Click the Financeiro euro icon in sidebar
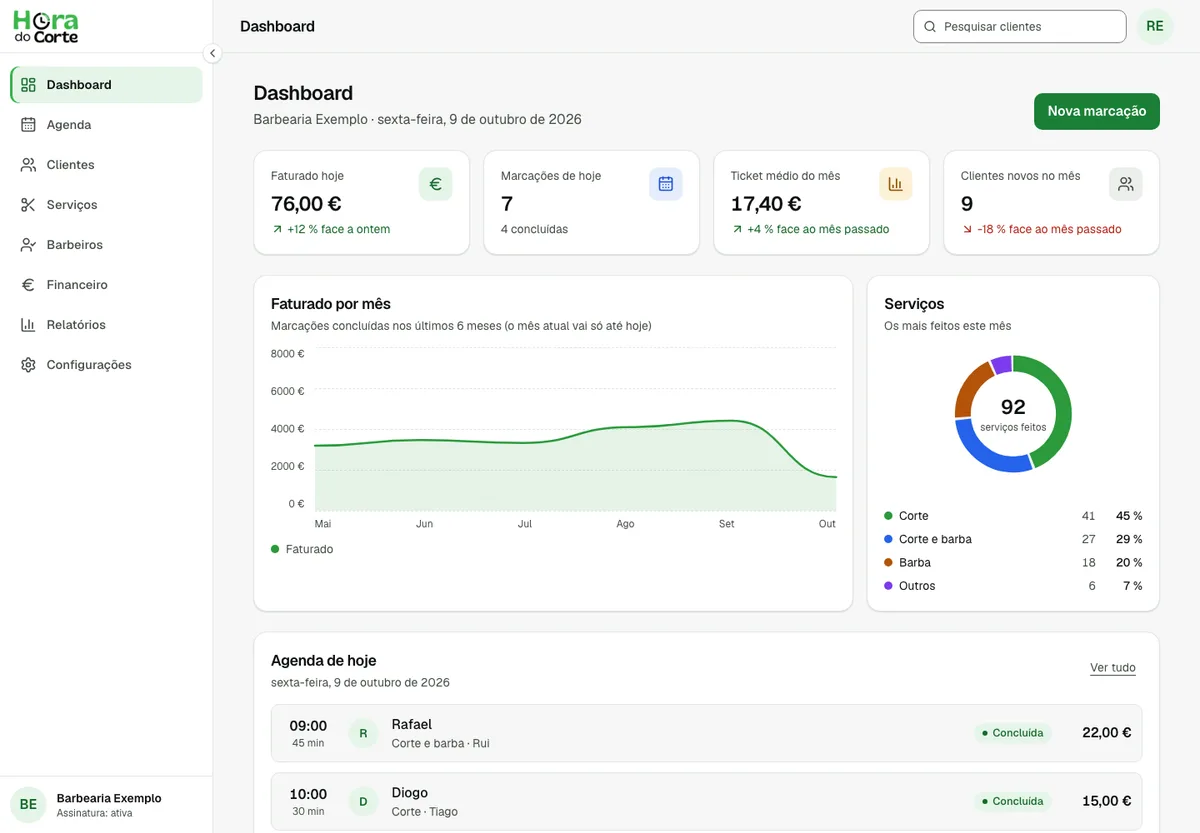 (28, 285)
